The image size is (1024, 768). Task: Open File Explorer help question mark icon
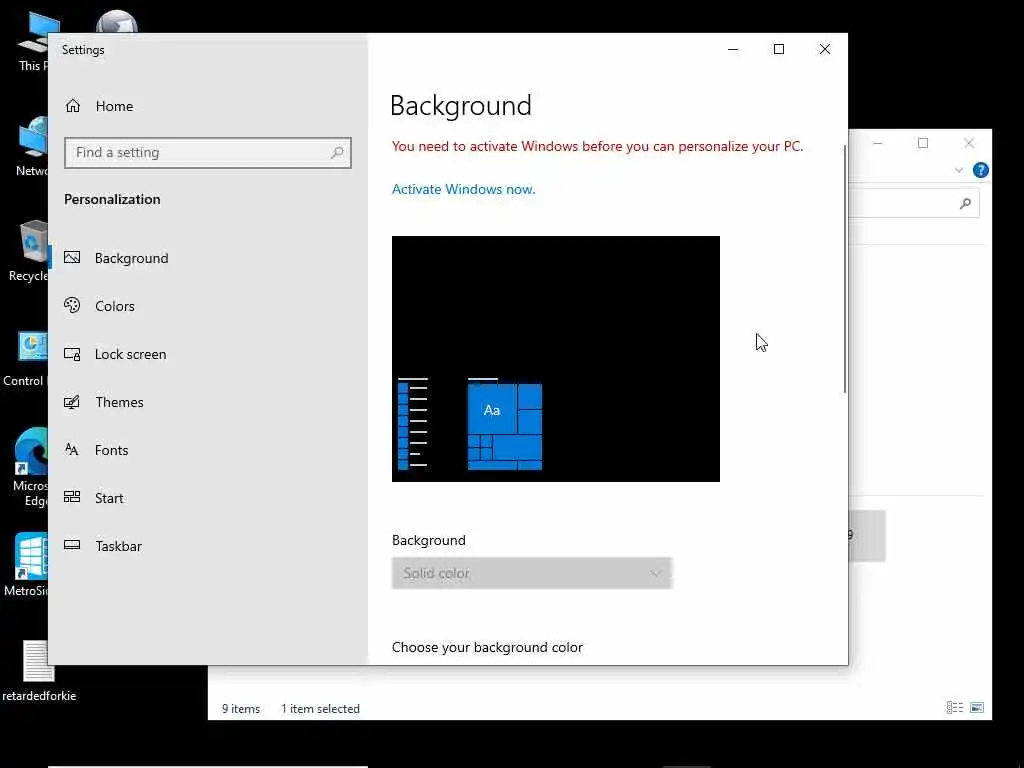(x=980, y=170)
